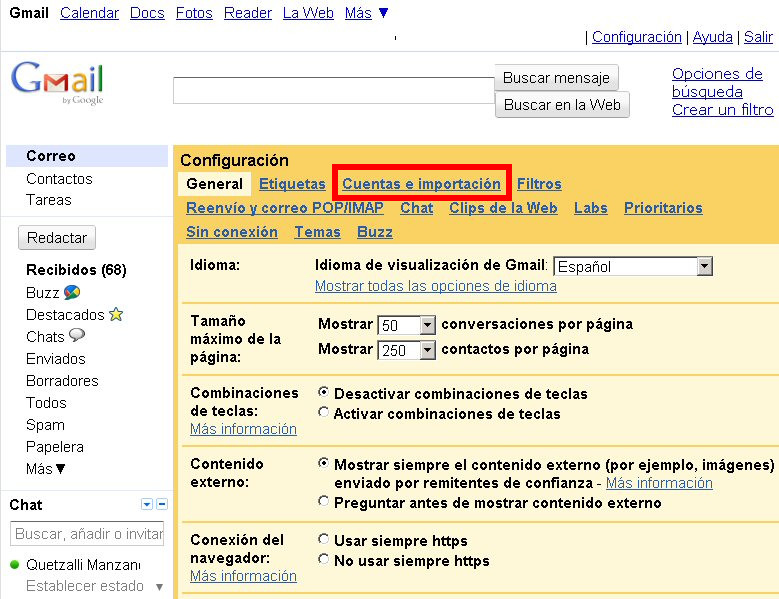Open the Cuentas e importación tab
This screenshot has height=599, width=779.
(x=421, y=184)
